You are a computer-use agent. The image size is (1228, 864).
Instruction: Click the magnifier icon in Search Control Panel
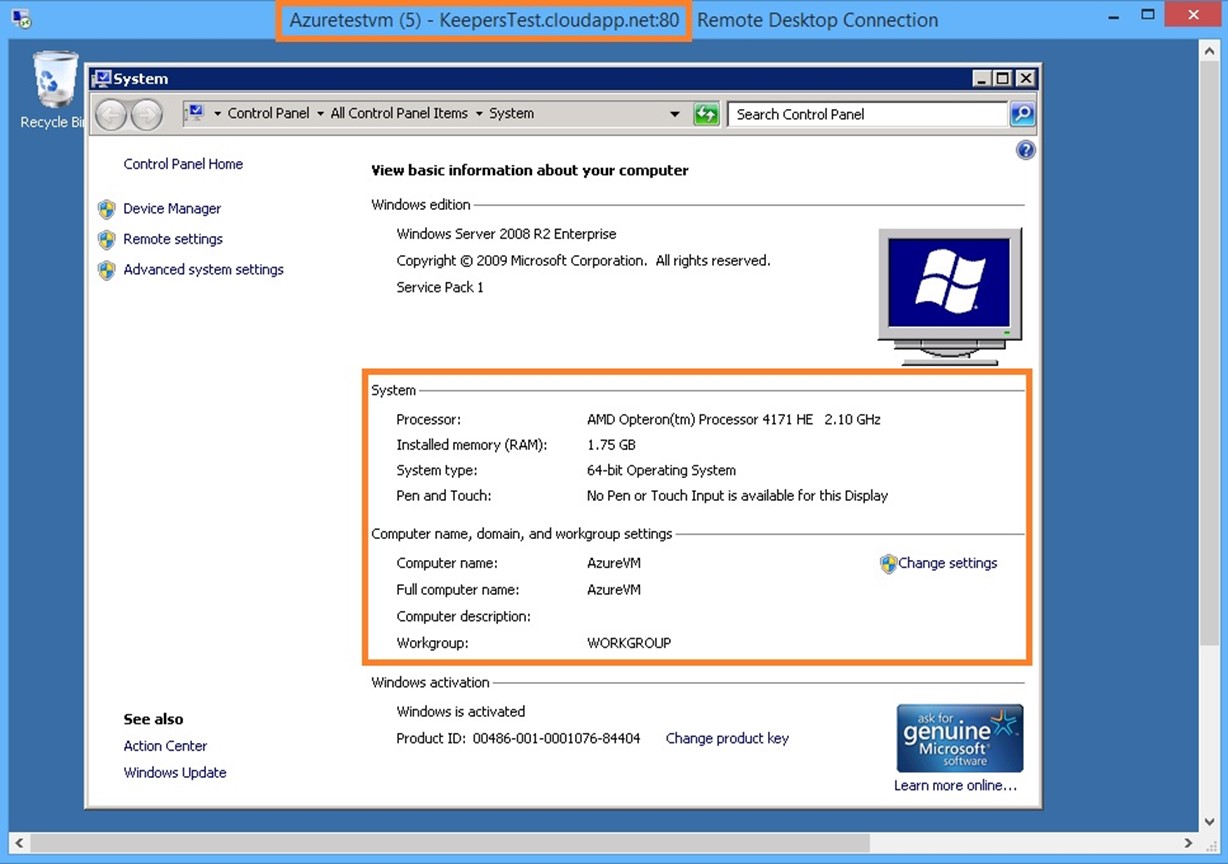click(1022, 114)
